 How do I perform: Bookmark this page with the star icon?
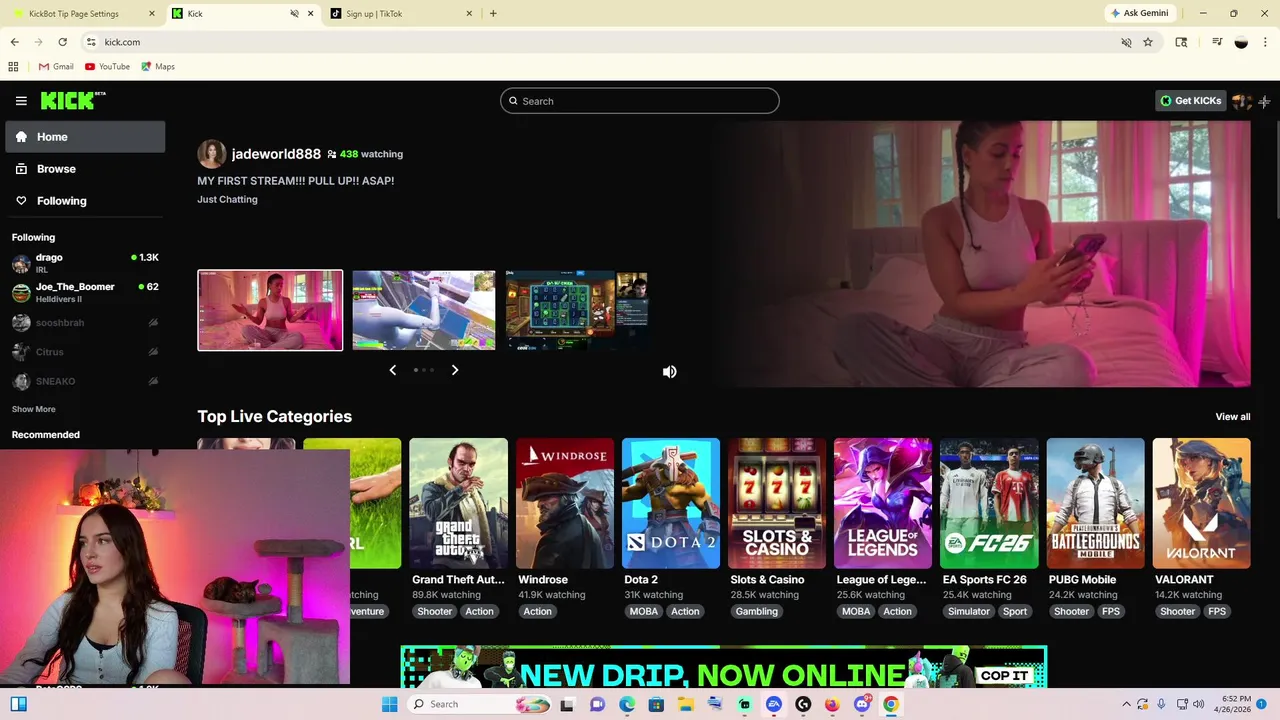(x=1148, y=42)
